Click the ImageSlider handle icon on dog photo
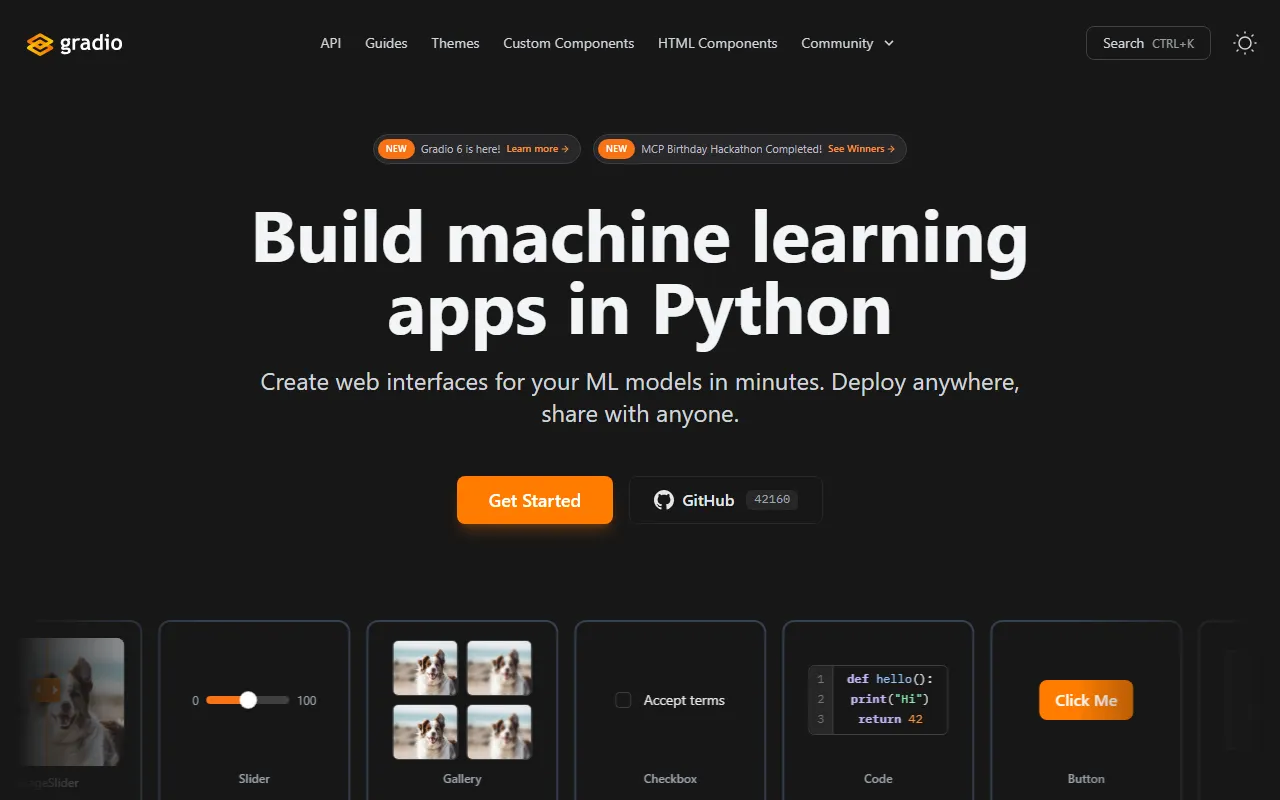Image resolution: width=1280 pixels, height=800 pixels. click(45, 689)
